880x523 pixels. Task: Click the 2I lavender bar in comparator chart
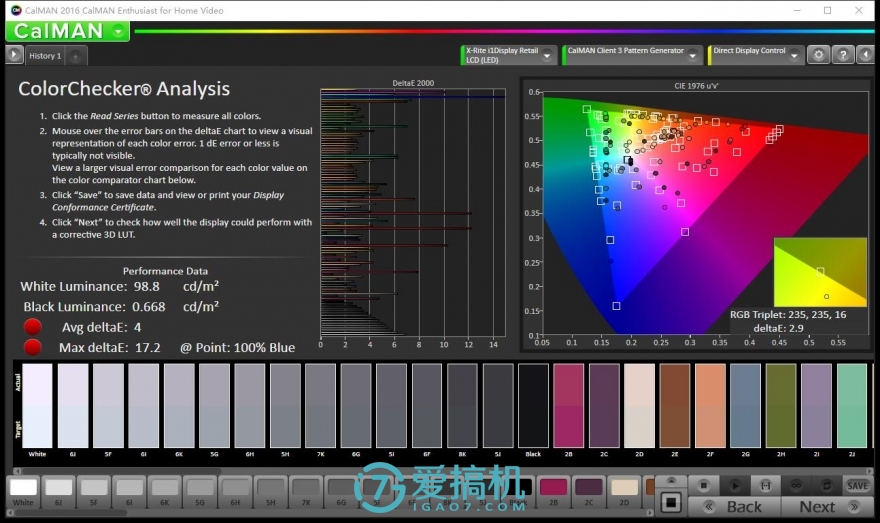pyautogui.click(x=816, y=406)
